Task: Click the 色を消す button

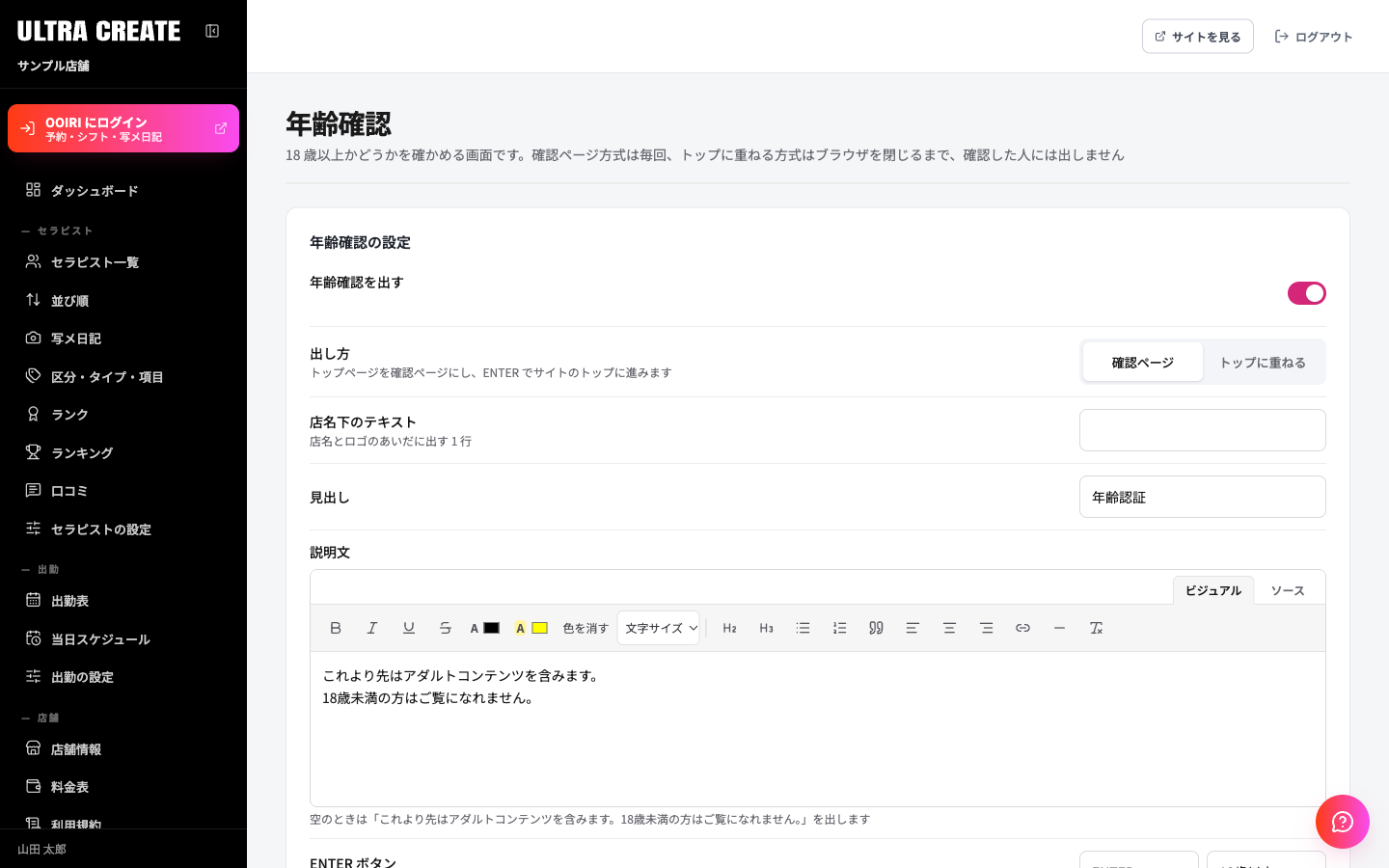Action: tap(586, 628)
